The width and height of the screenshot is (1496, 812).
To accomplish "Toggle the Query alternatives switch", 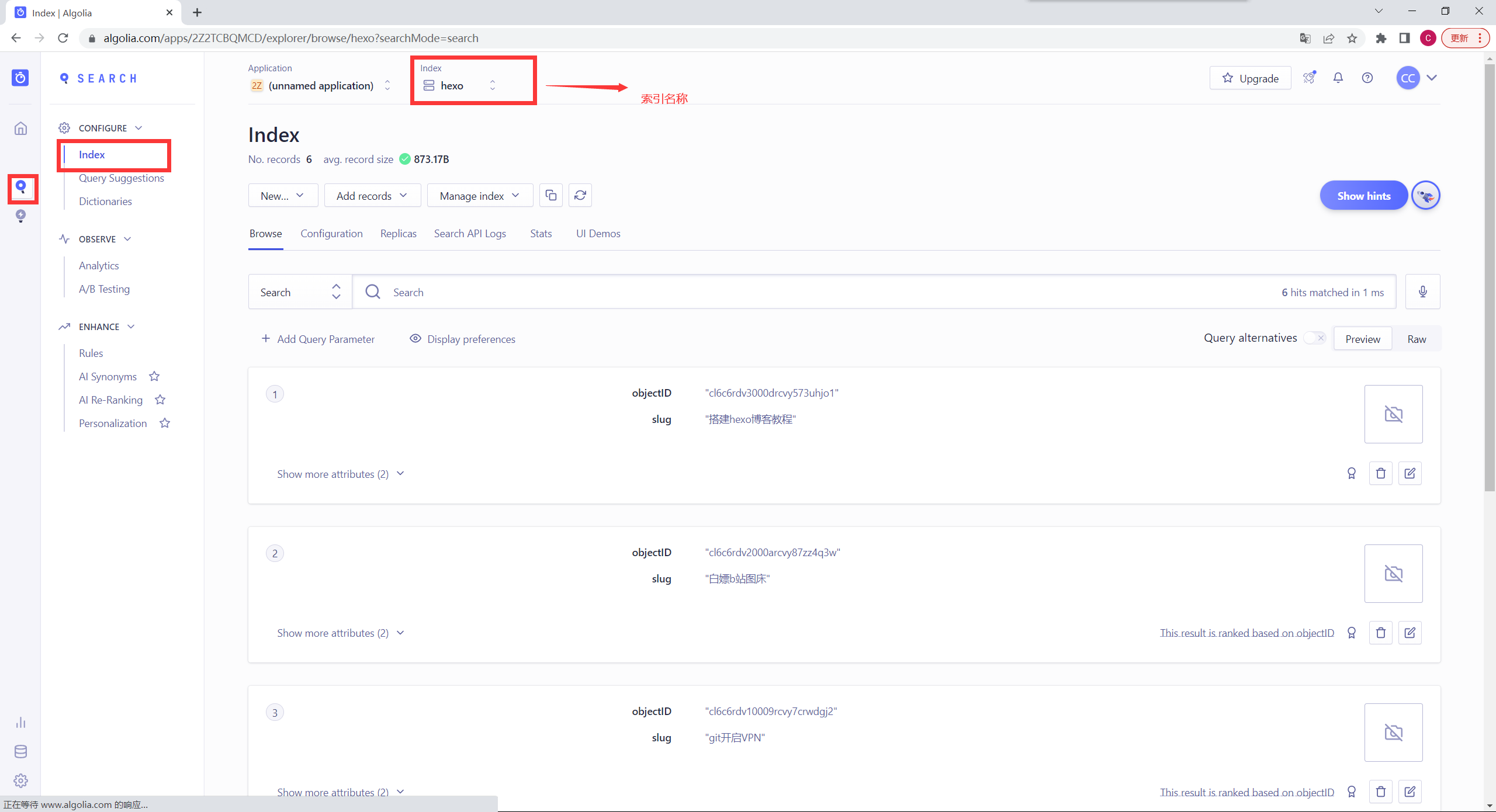I will [x=1314, y=338].
